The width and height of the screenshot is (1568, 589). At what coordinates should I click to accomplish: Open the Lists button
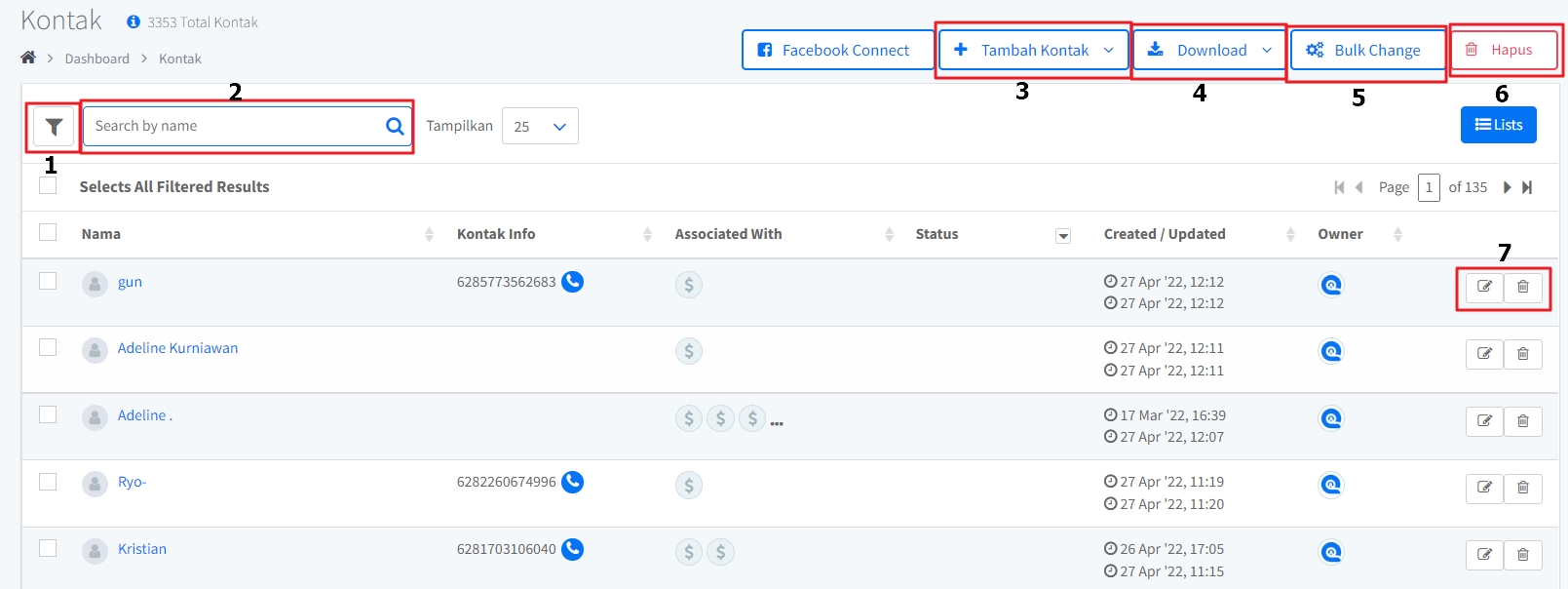tap(1499, 125)
